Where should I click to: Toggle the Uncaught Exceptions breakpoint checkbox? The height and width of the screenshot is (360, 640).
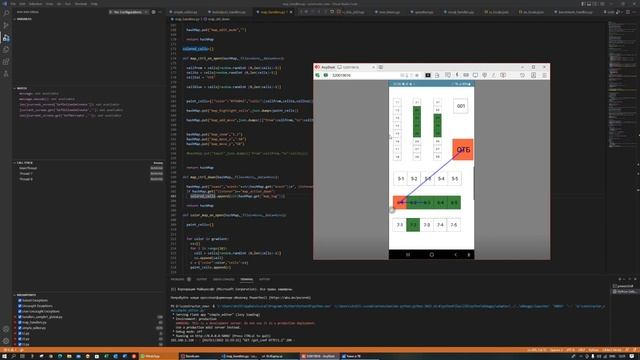point(20,306)
